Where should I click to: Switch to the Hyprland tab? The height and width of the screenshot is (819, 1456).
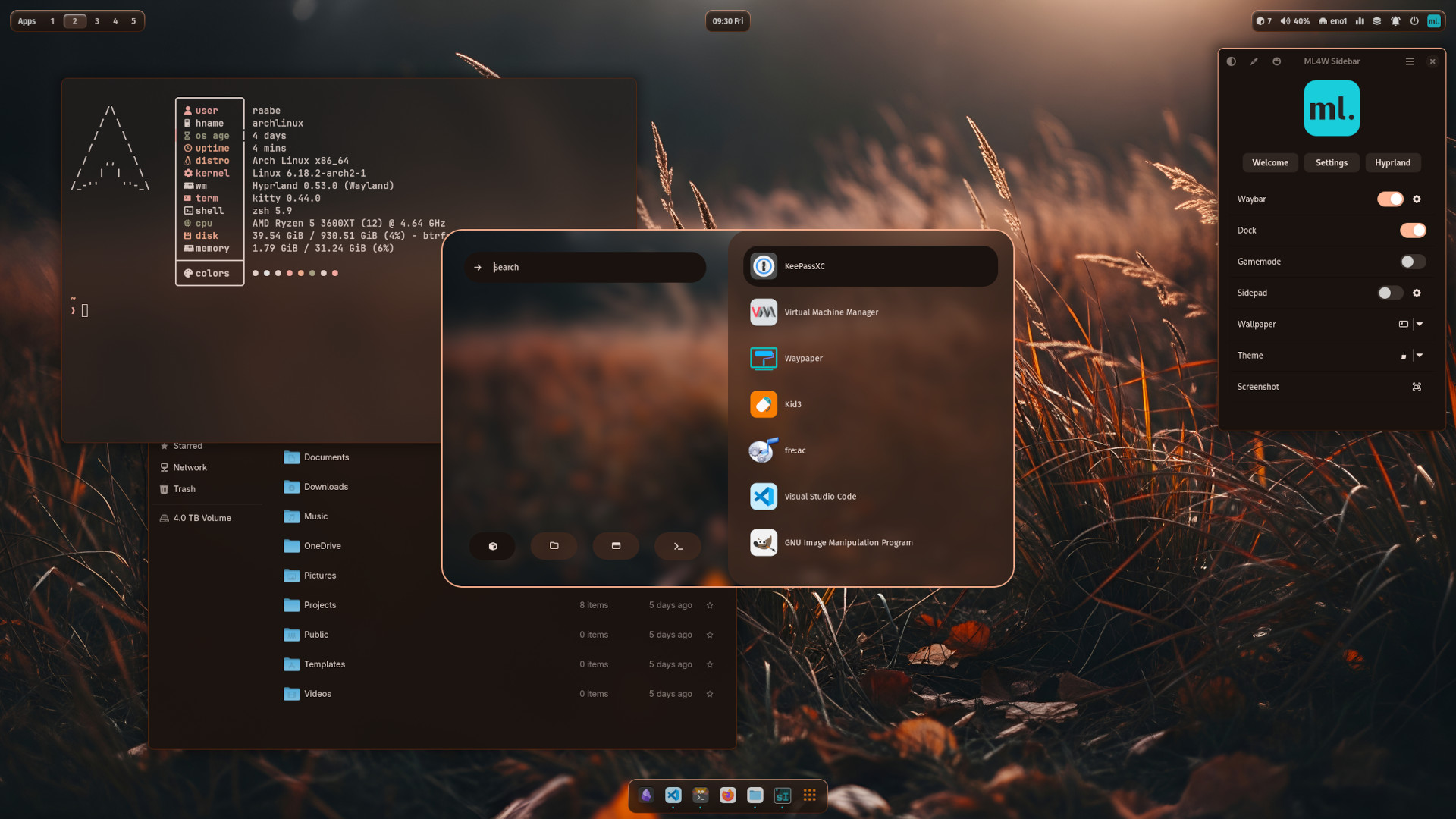pos(1393,162)
